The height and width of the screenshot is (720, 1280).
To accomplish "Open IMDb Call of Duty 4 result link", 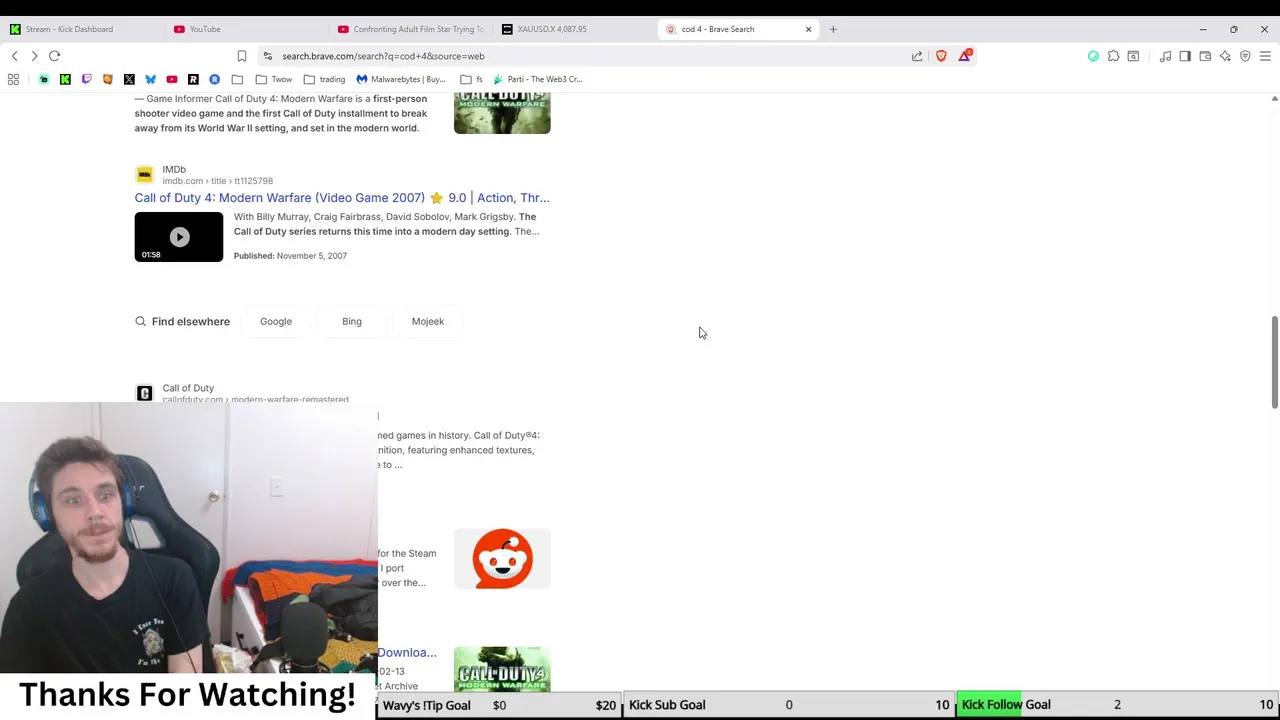I will point(342,198).
